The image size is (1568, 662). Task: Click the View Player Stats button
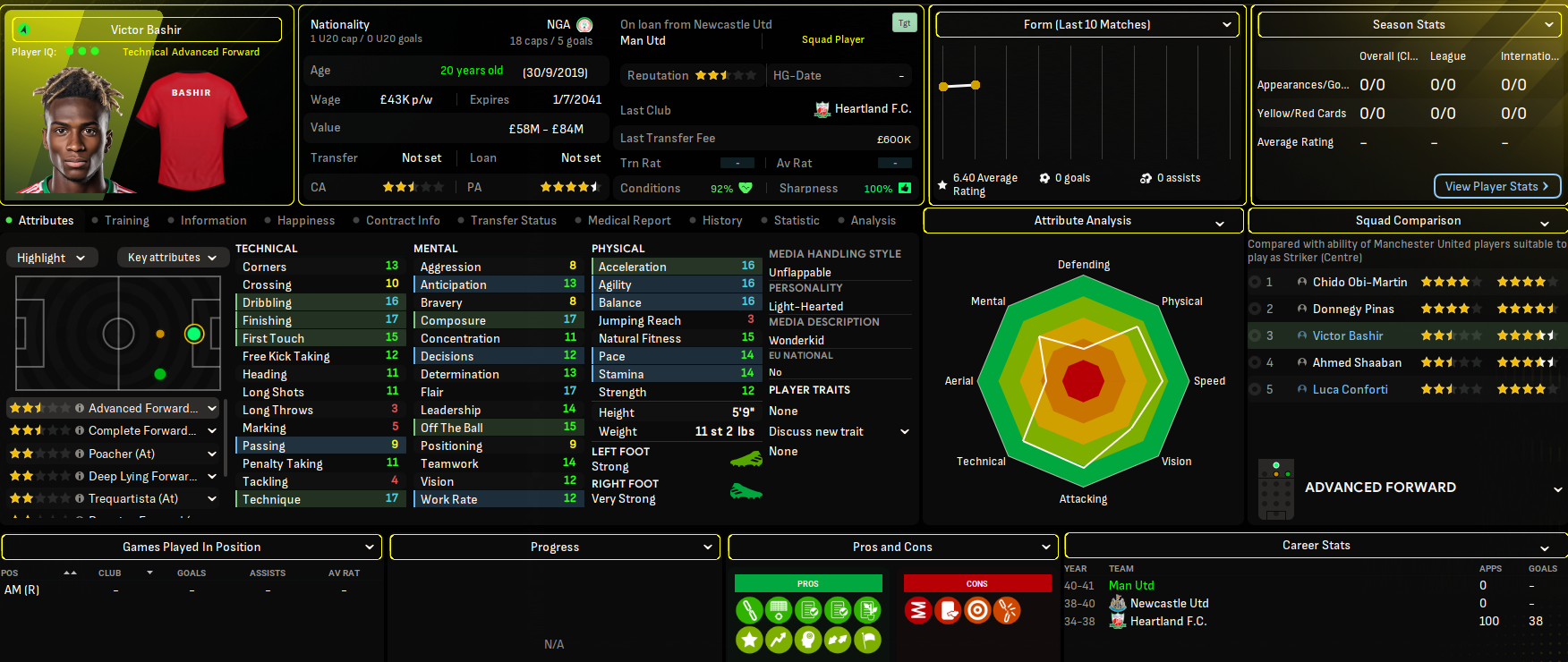(1496, 186)
